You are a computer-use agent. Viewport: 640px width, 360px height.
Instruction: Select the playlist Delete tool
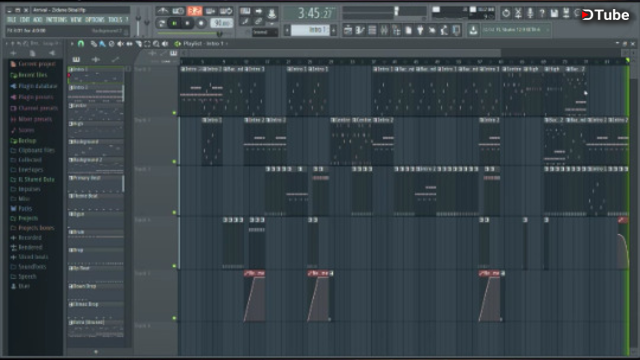(x=111, y=43)
